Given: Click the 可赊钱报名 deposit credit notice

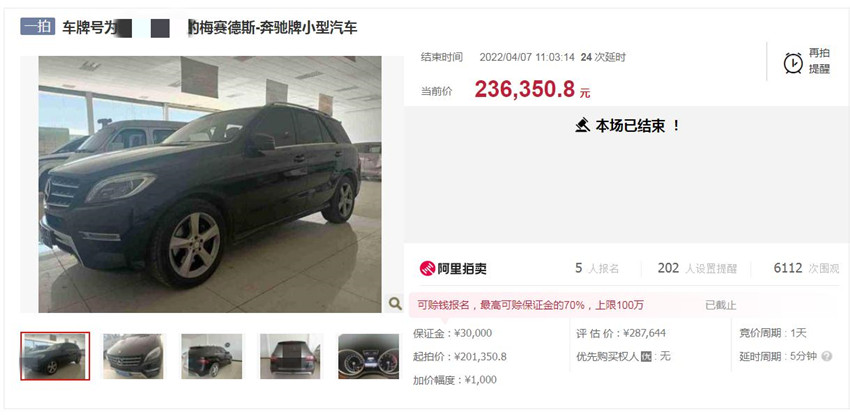Looking at the screenshot, I should pos(530,305).
